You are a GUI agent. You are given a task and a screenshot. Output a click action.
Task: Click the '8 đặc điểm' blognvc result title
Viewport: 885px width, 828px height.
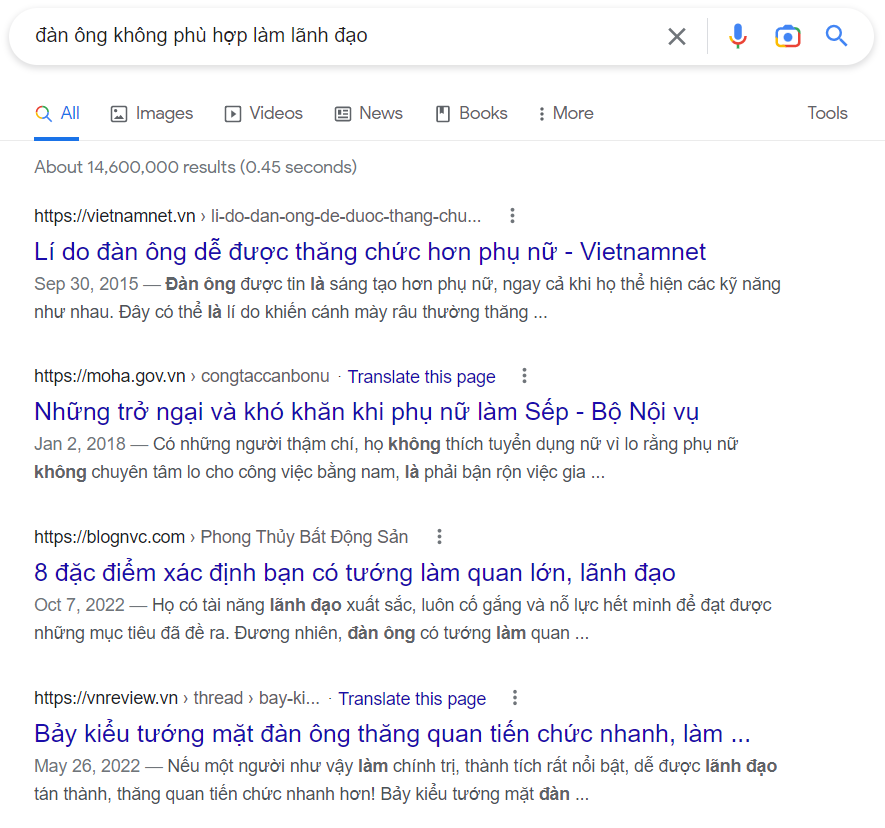click(x=354, y=573)
